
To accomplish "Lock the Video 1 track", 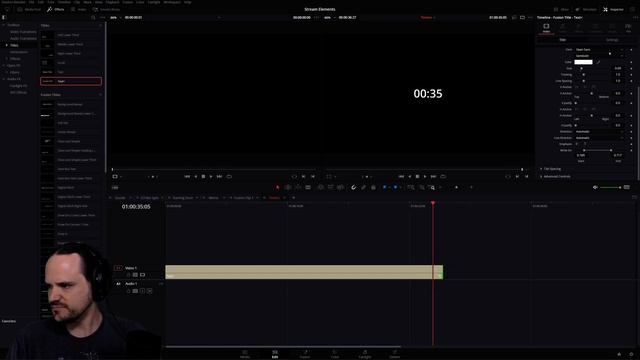I will [x=129, y=275].
